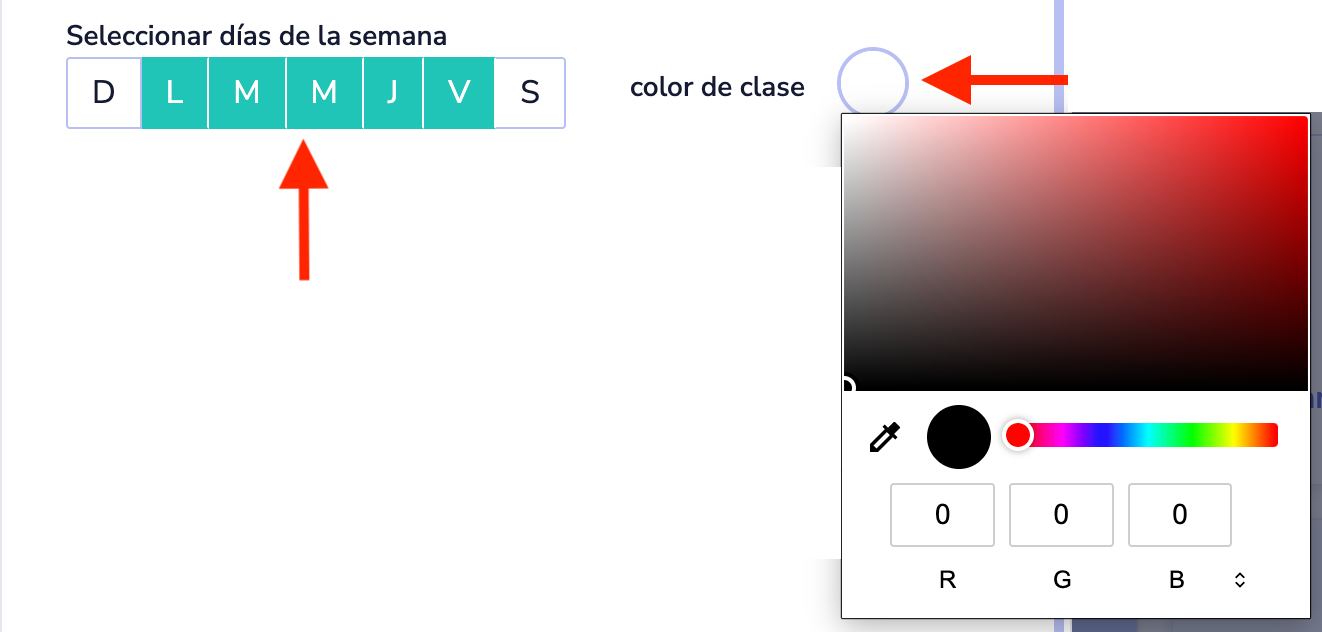Toggle the second M (Wednesday) day button

[x=324, y=93]
